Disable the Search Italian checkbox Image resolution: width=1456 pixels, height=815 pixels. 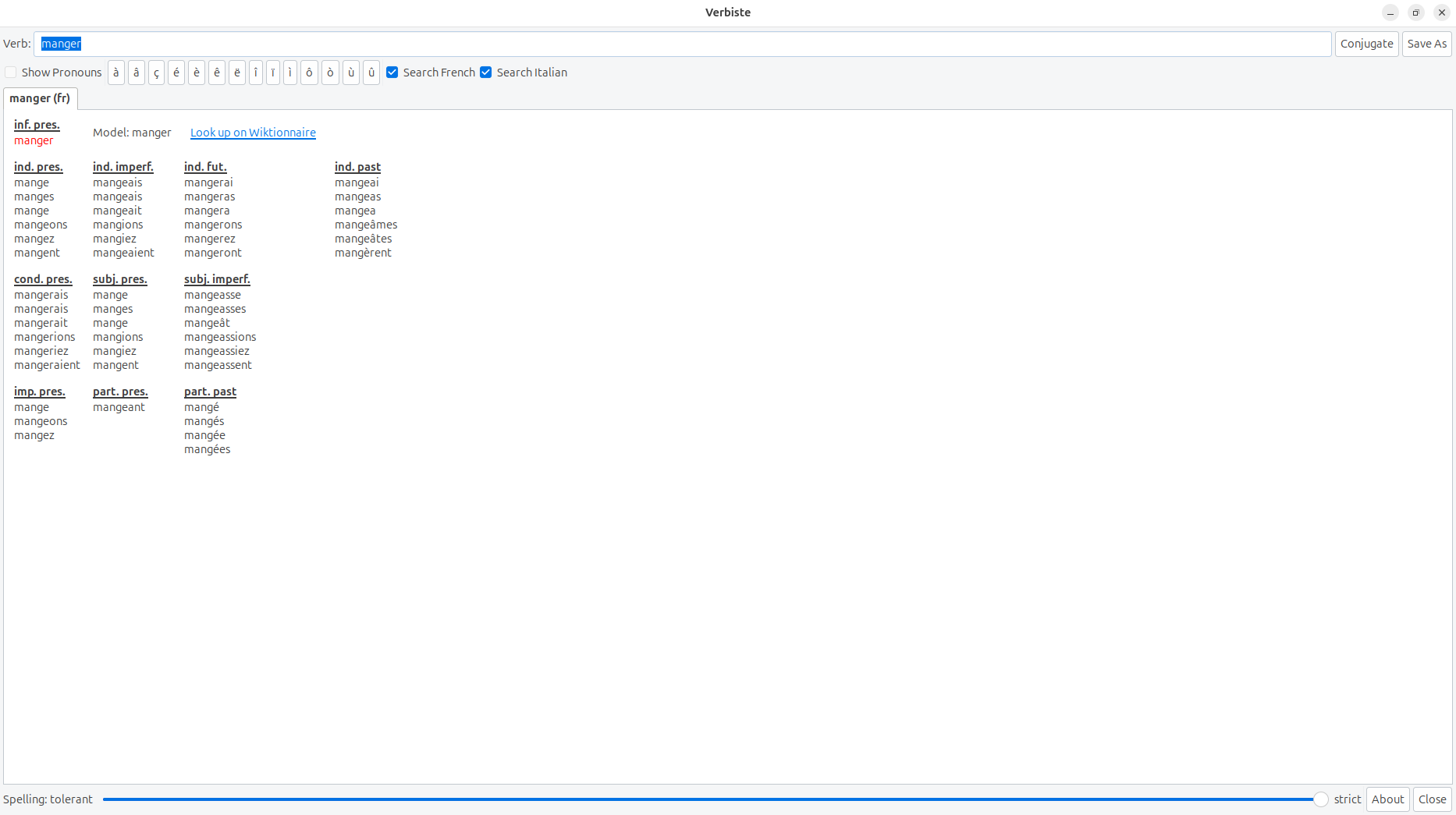coord(486,73)
